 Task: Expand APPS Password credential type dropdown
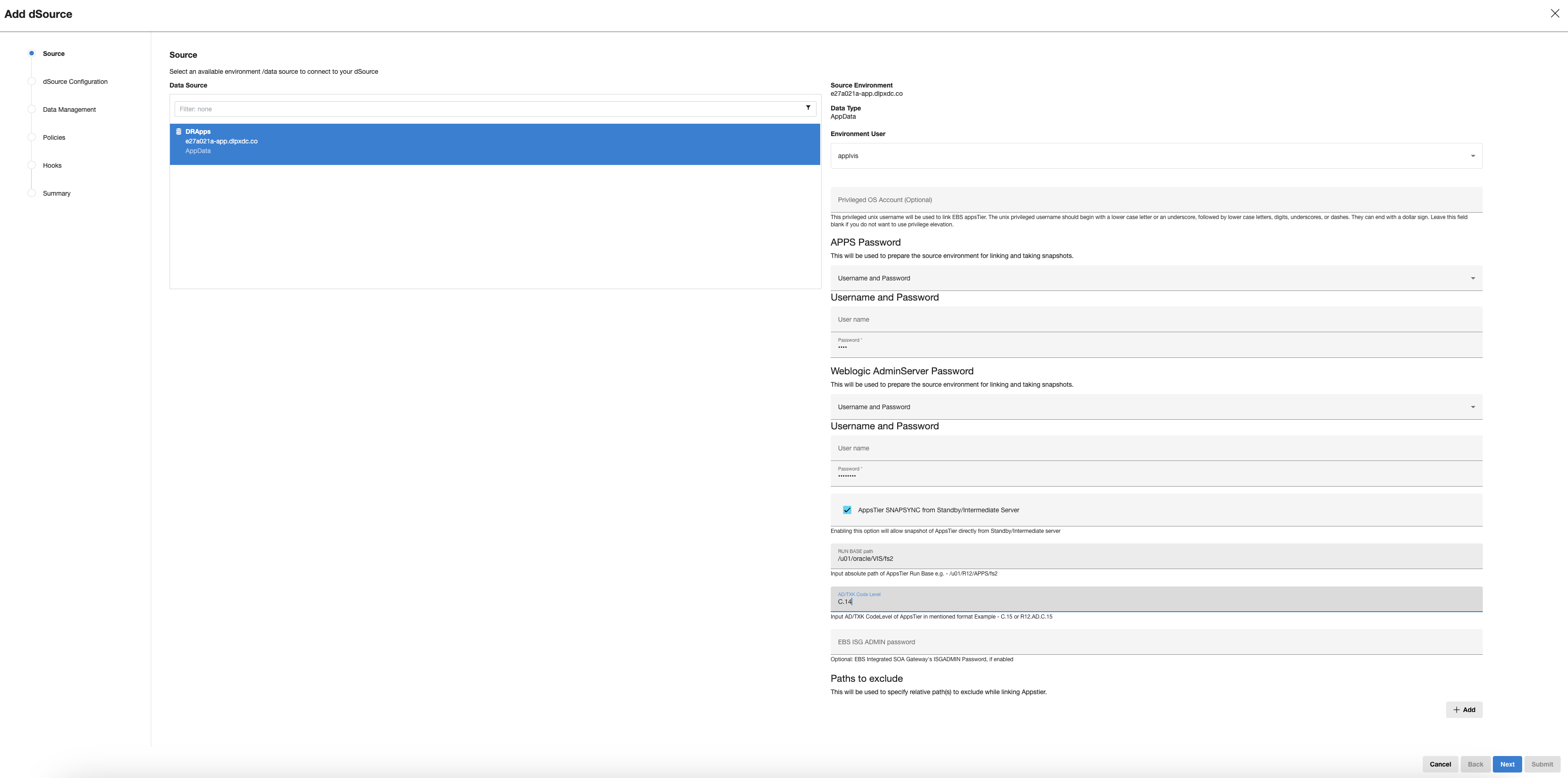pyautogui.click(x=1155, y=278)
